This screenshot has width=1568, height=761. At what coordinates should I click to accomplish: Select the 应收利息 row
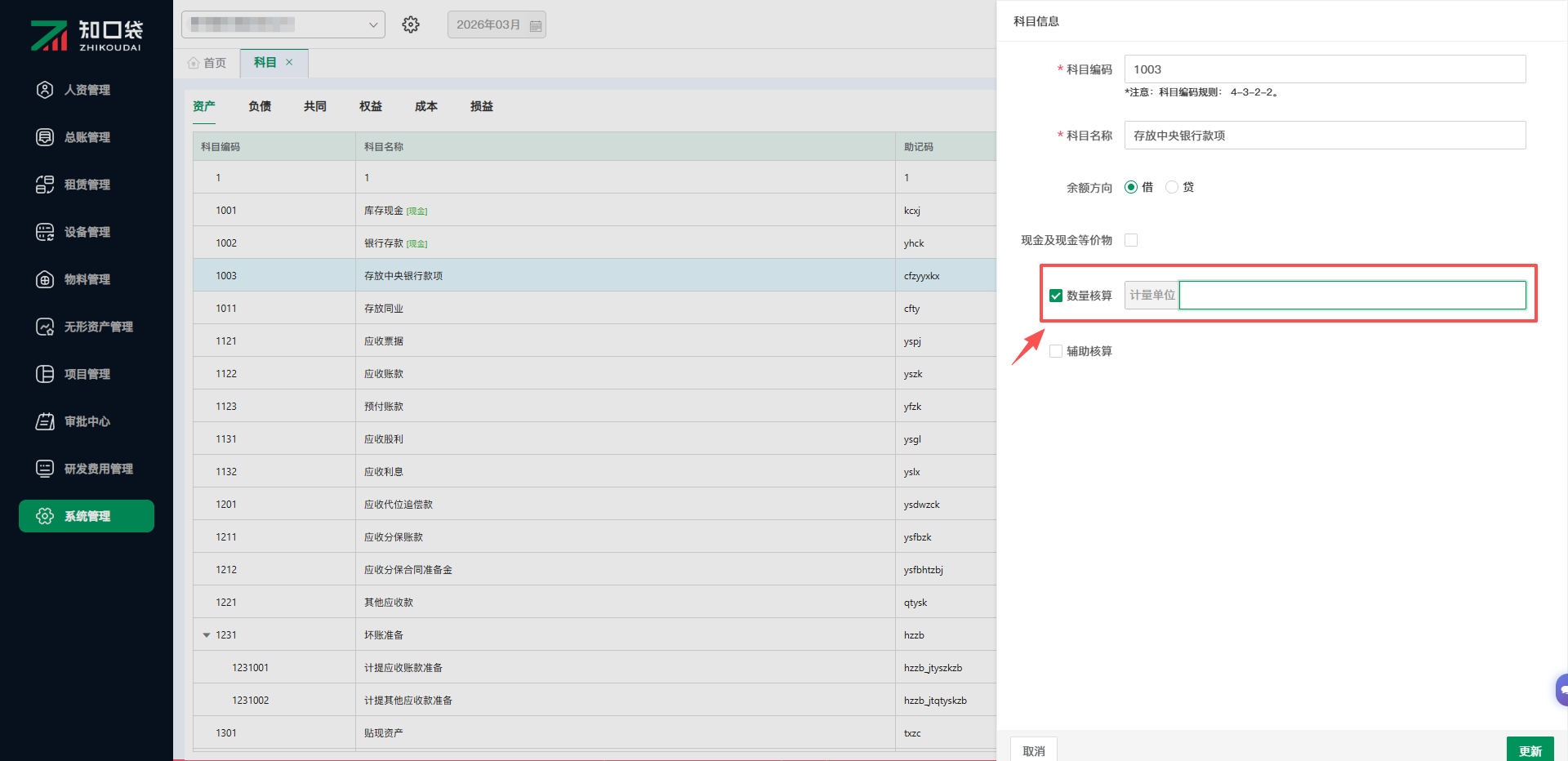(595, 471)
